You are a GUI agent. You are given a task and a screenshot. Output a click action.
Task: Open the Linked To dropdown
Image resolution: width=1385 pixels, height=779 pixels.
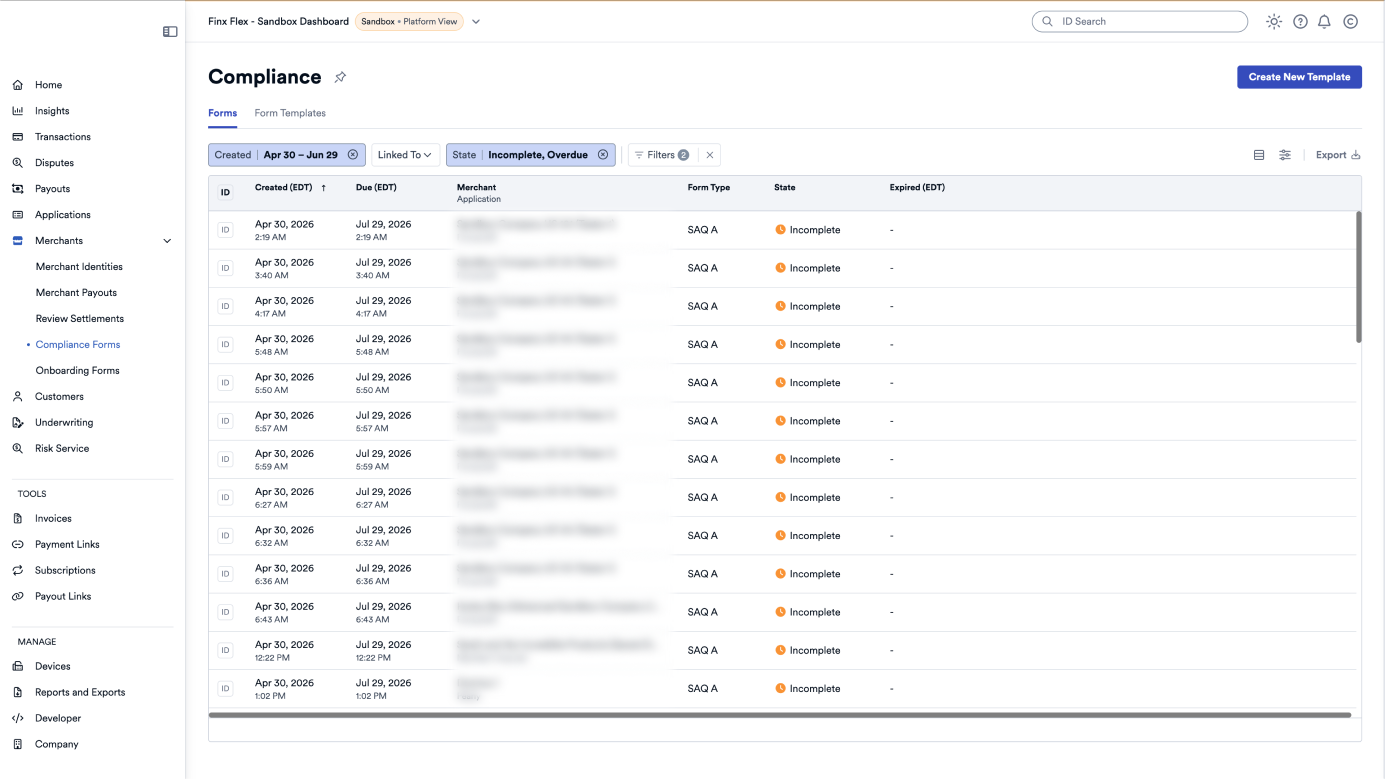point(405,155)
